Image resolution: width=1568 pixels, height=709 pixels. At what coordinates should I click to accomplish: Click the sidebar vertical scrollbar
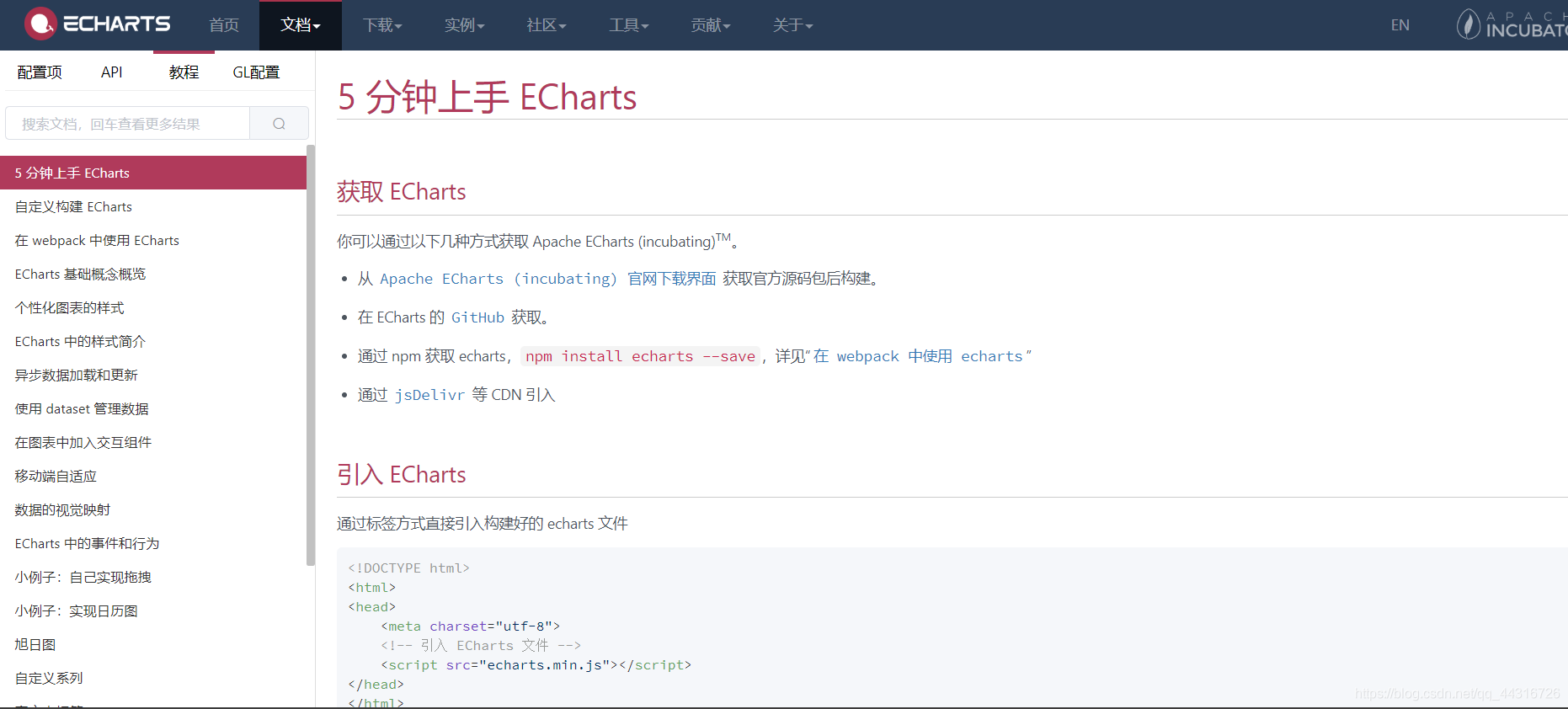click(311, 355)
